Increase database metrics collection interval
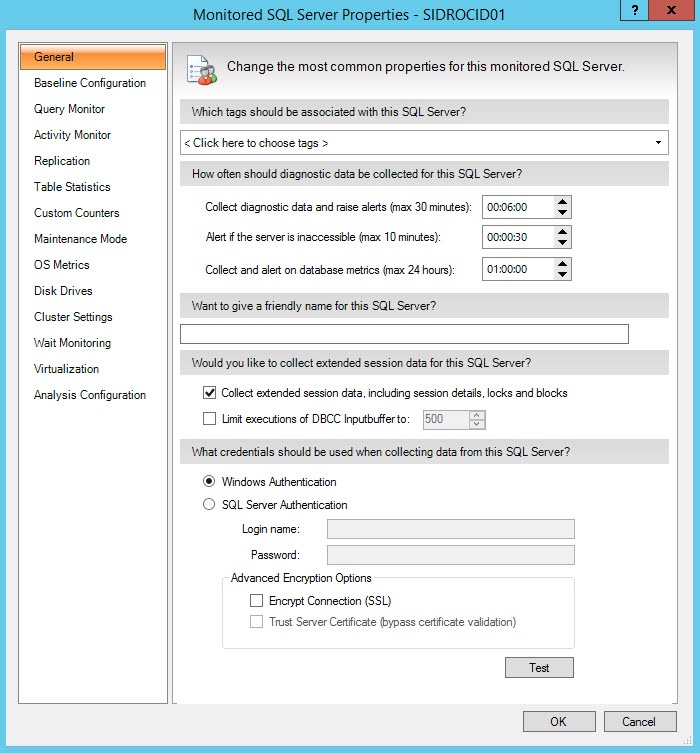Viewport: 700px width, 753px height. (x=562, y=264)
